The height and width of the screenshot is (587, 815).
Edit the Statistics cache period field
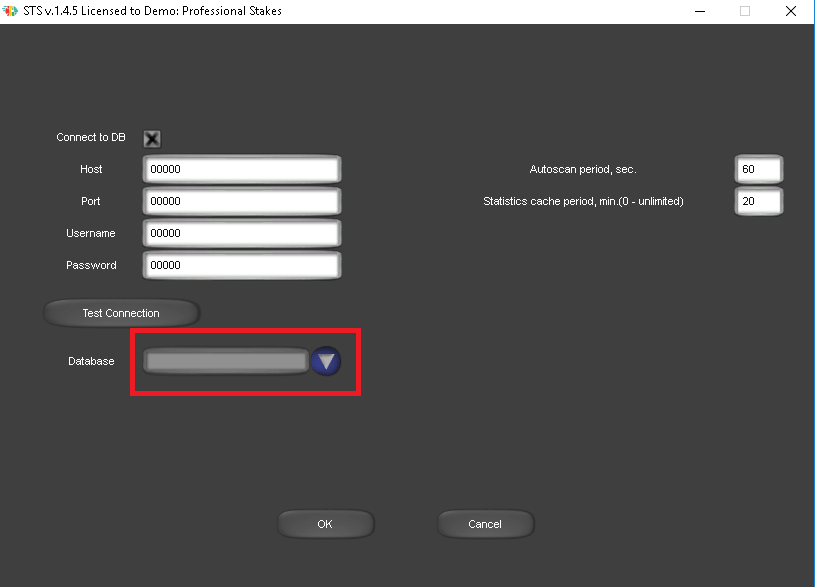[758, 201]
